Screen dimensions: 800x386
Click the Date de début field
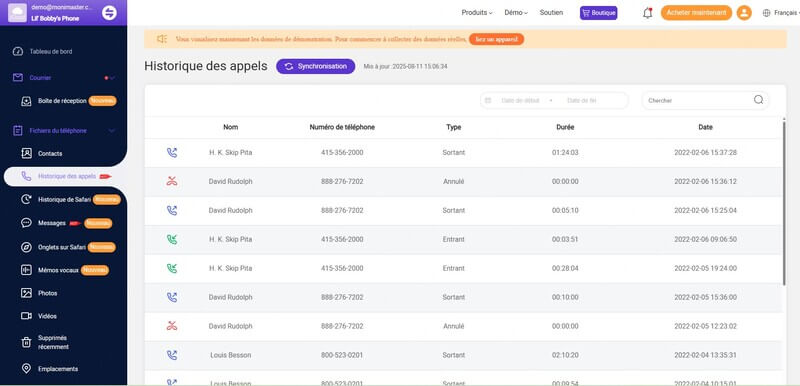(x=520, y=100)
